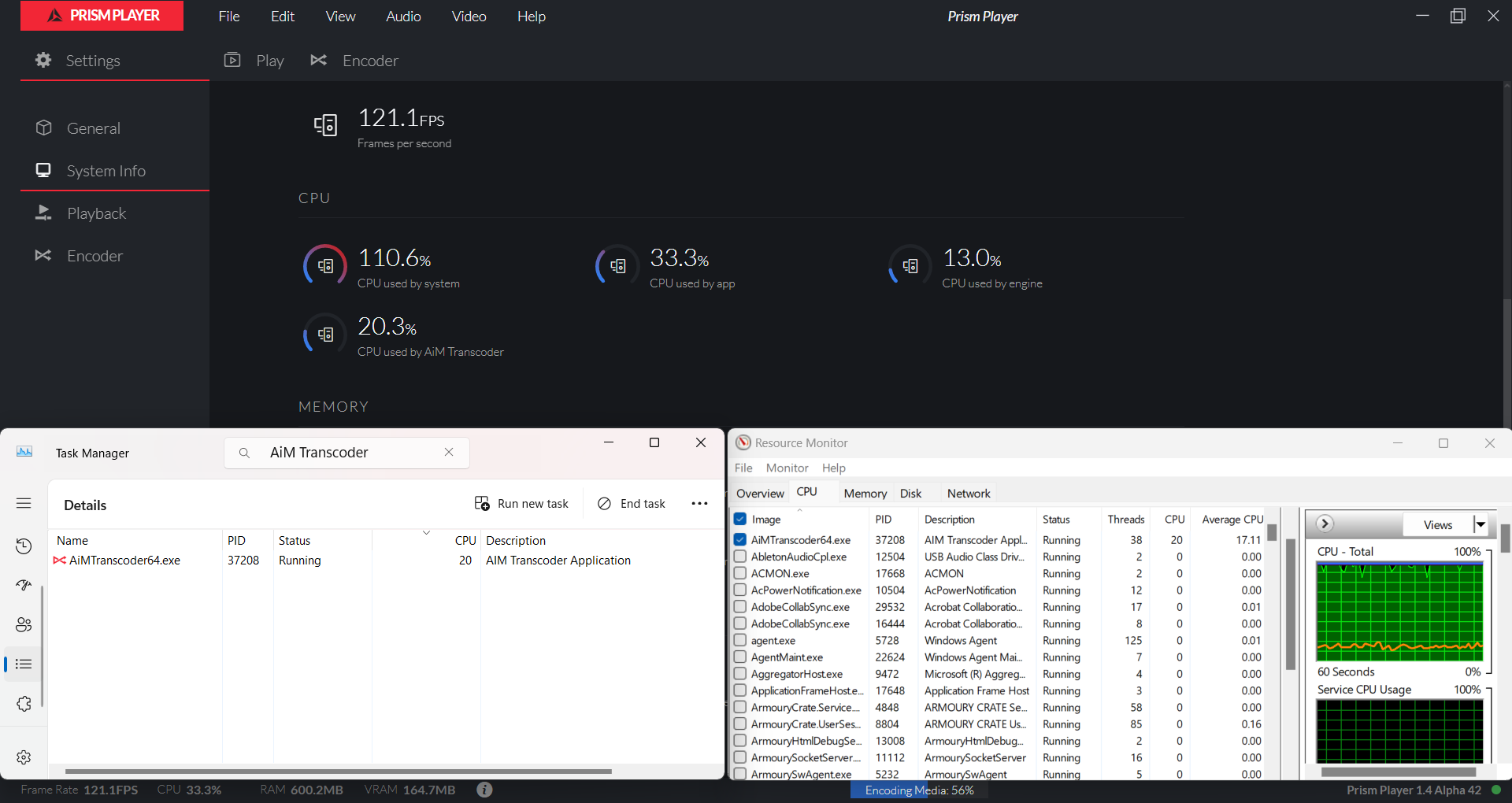Click the CPU used by AiM Transcoder gauge
Image resolution: width=1512 pixels, height=803 pixels.
325,335
